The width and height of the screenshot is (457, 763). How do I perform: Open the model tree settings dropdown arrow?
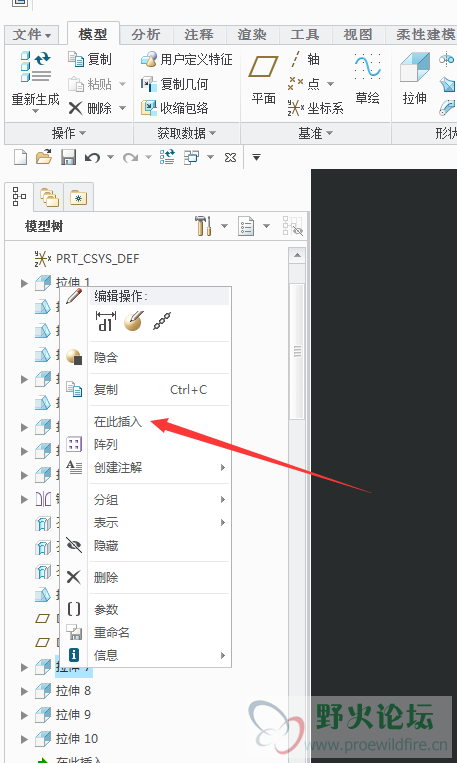click(x=224, y=226)
